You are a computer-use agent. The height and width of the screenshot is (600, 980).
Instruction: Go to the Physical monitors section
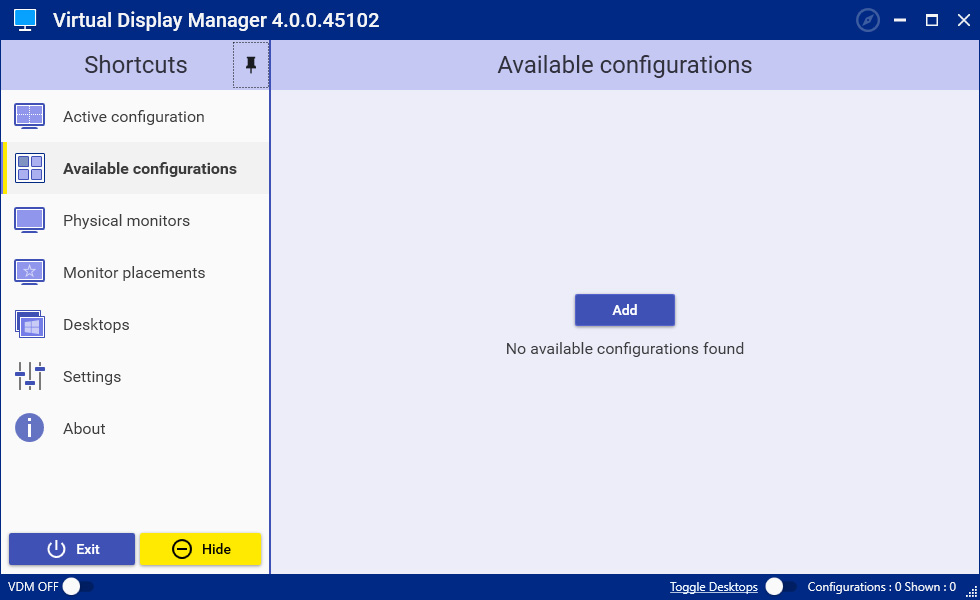click(136, 220)
